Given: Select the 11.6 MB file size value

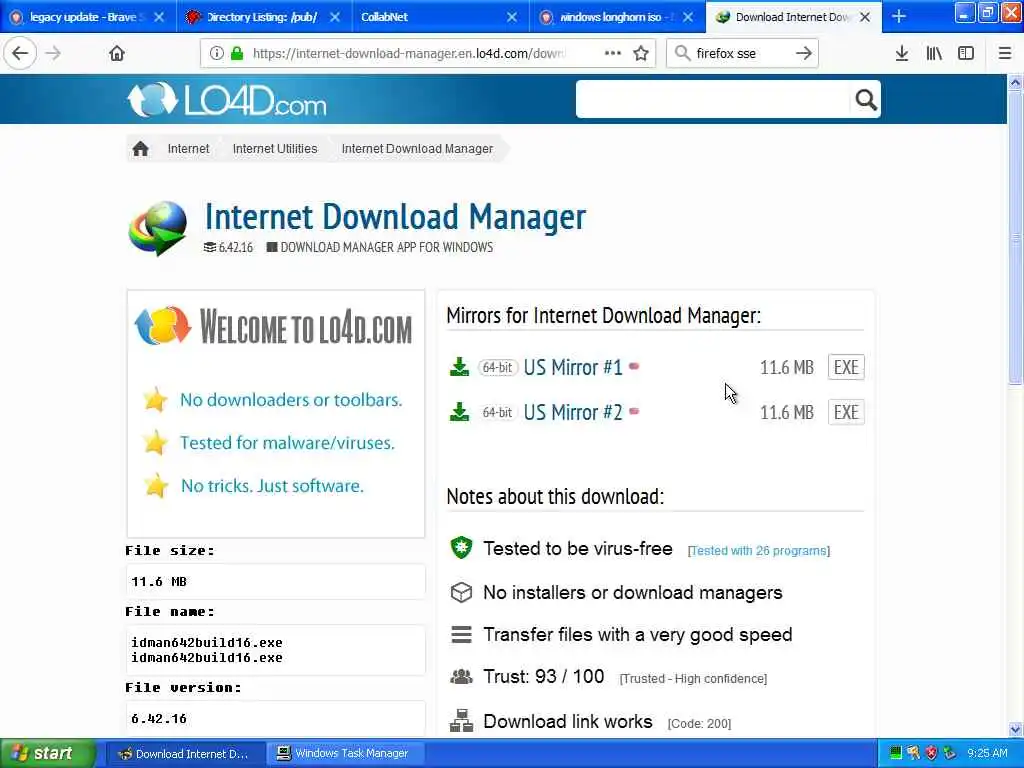Looking at the screenshot, I should click(159, 581).
